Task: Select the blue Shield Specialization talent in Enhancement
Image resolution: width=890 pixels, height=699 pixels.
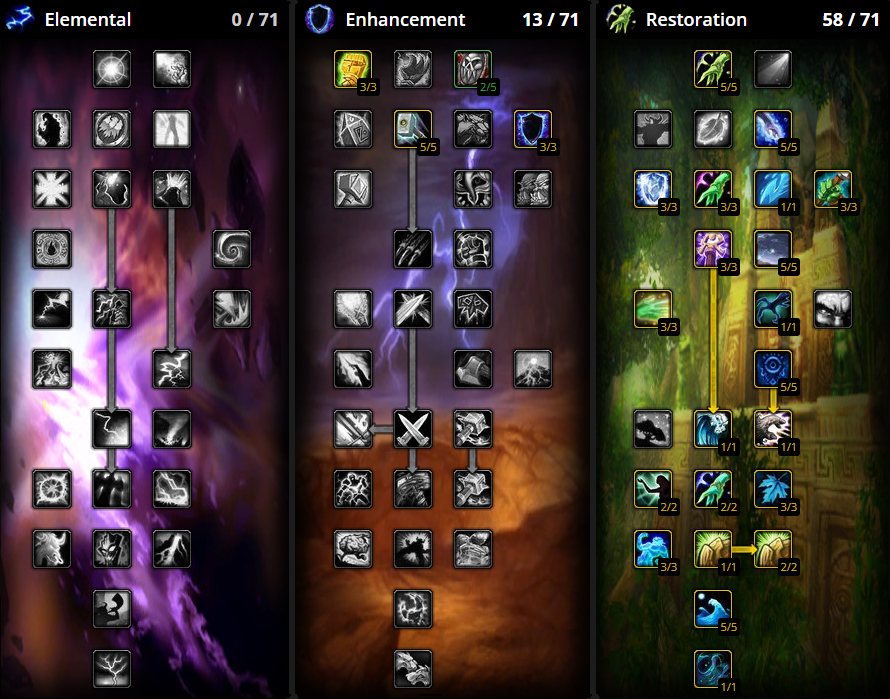Action: tap(533, 129)
